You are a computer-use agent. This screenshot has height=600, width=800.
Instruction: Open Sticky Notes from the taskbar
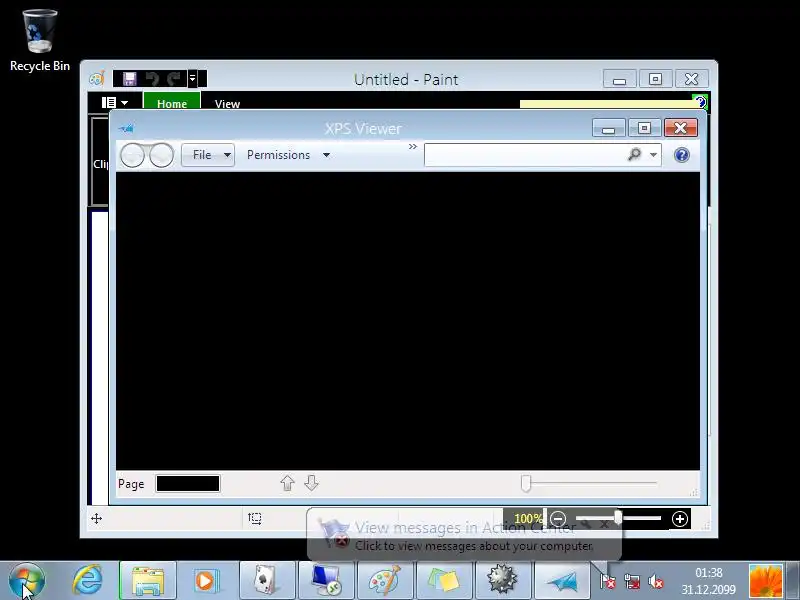444,581
